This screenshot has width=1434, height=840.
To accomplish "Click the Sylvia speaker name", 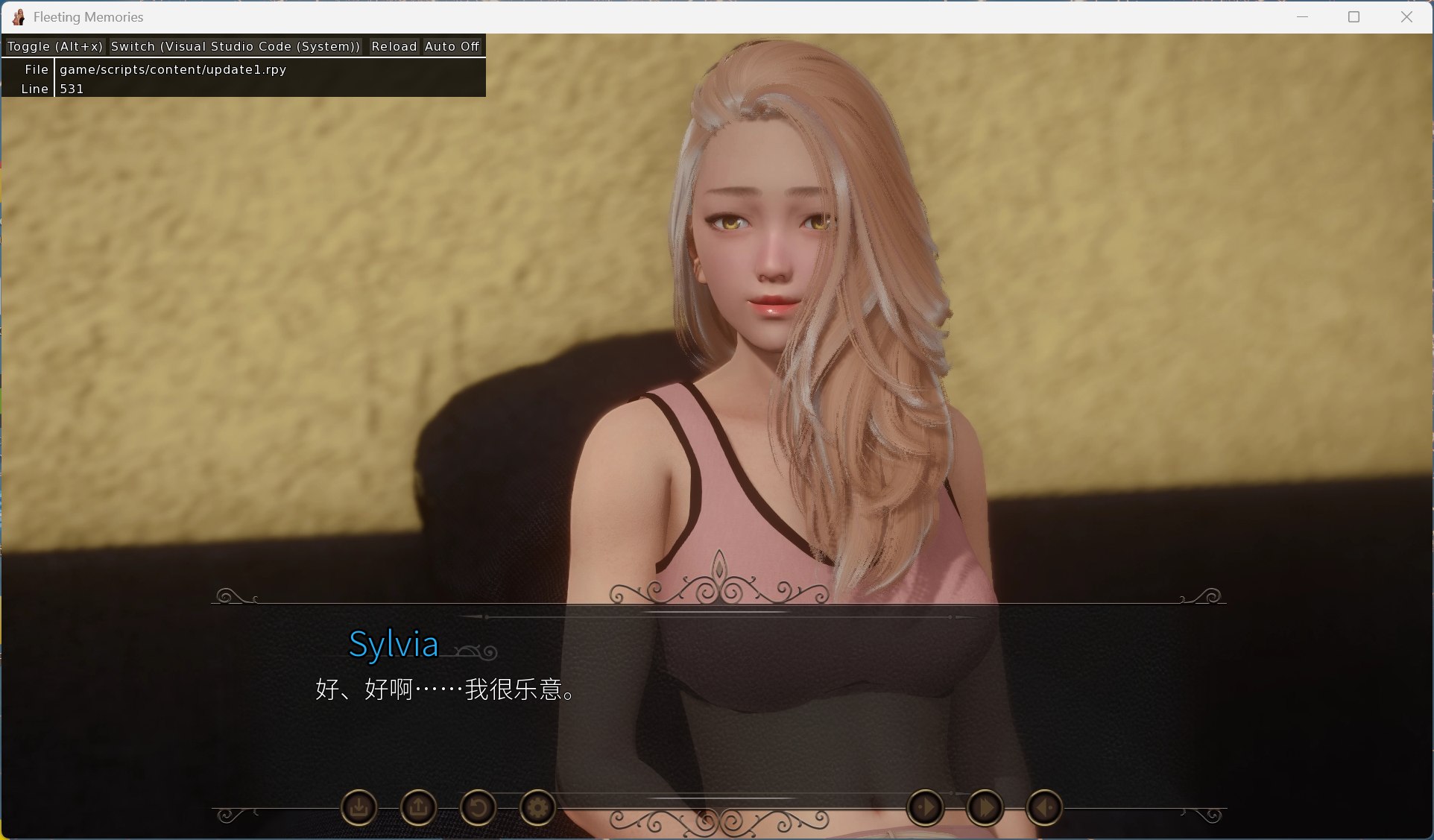I will pyautogui.click(x=394, y=644).
